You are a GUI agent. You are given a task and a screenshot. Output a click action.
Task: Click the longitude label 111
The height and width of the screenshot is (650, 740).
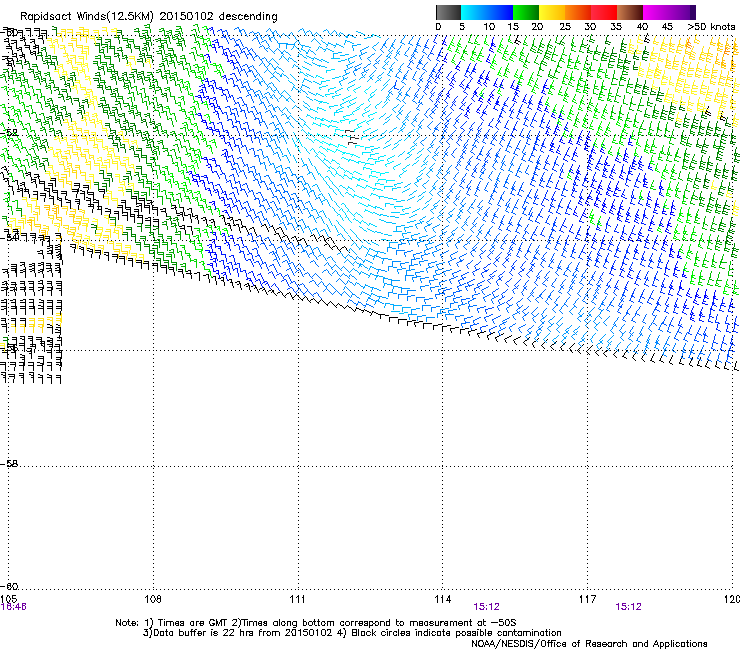(297, 599)
